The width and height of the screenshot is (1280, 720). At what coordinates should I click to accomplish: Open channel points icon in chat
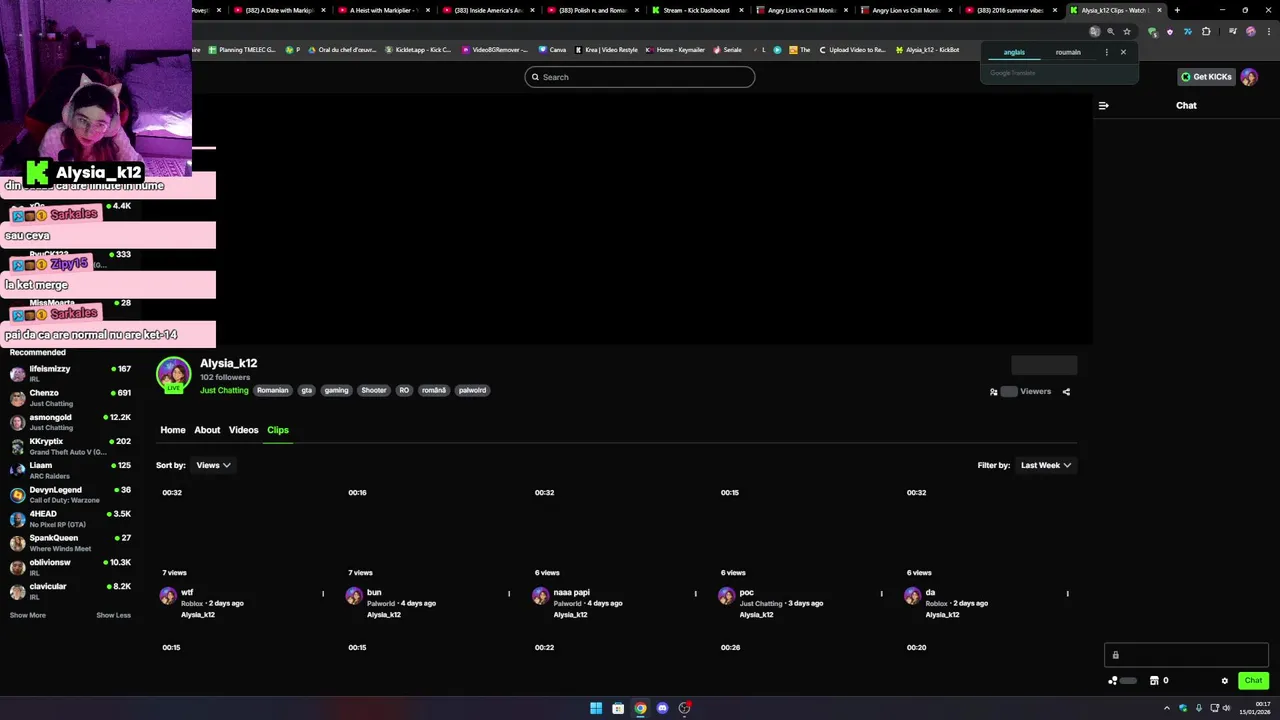(1112, 681)
